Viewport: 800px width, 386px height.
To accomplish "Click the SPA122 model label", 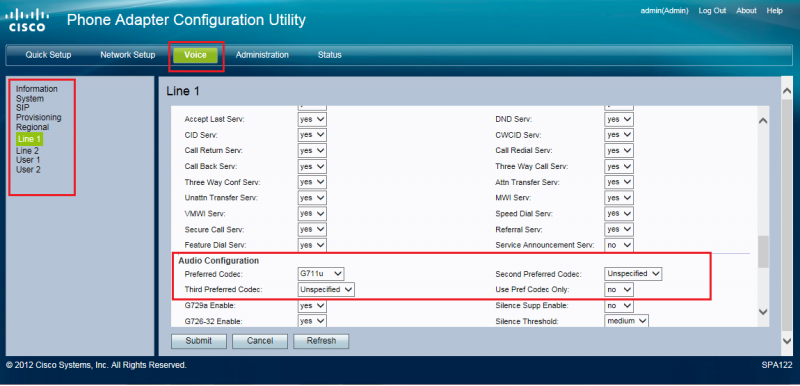I will click(x=777, y=366).
